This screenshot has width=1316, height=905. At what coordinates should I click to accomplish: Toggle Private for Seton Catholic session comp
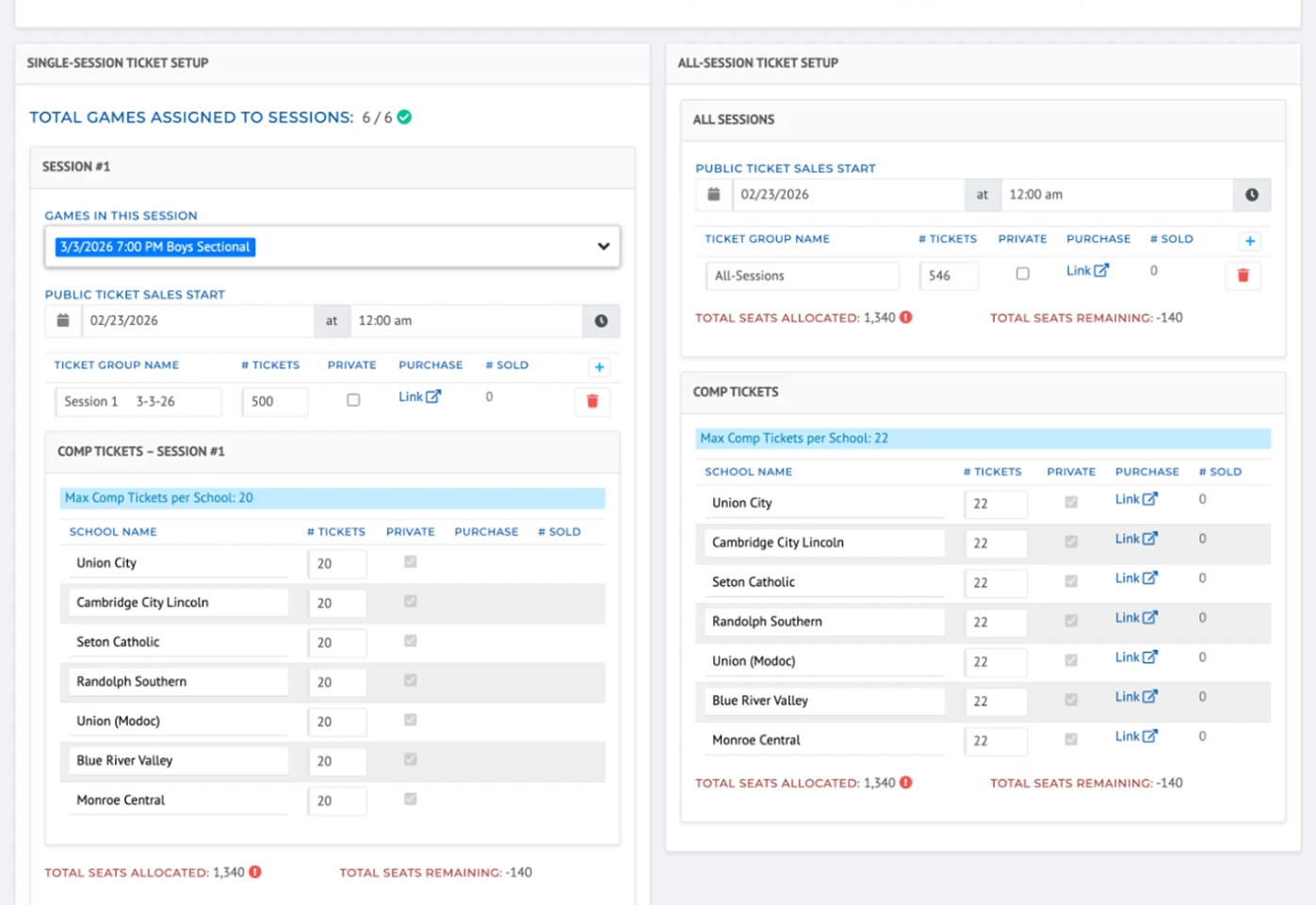click(411, 641)
